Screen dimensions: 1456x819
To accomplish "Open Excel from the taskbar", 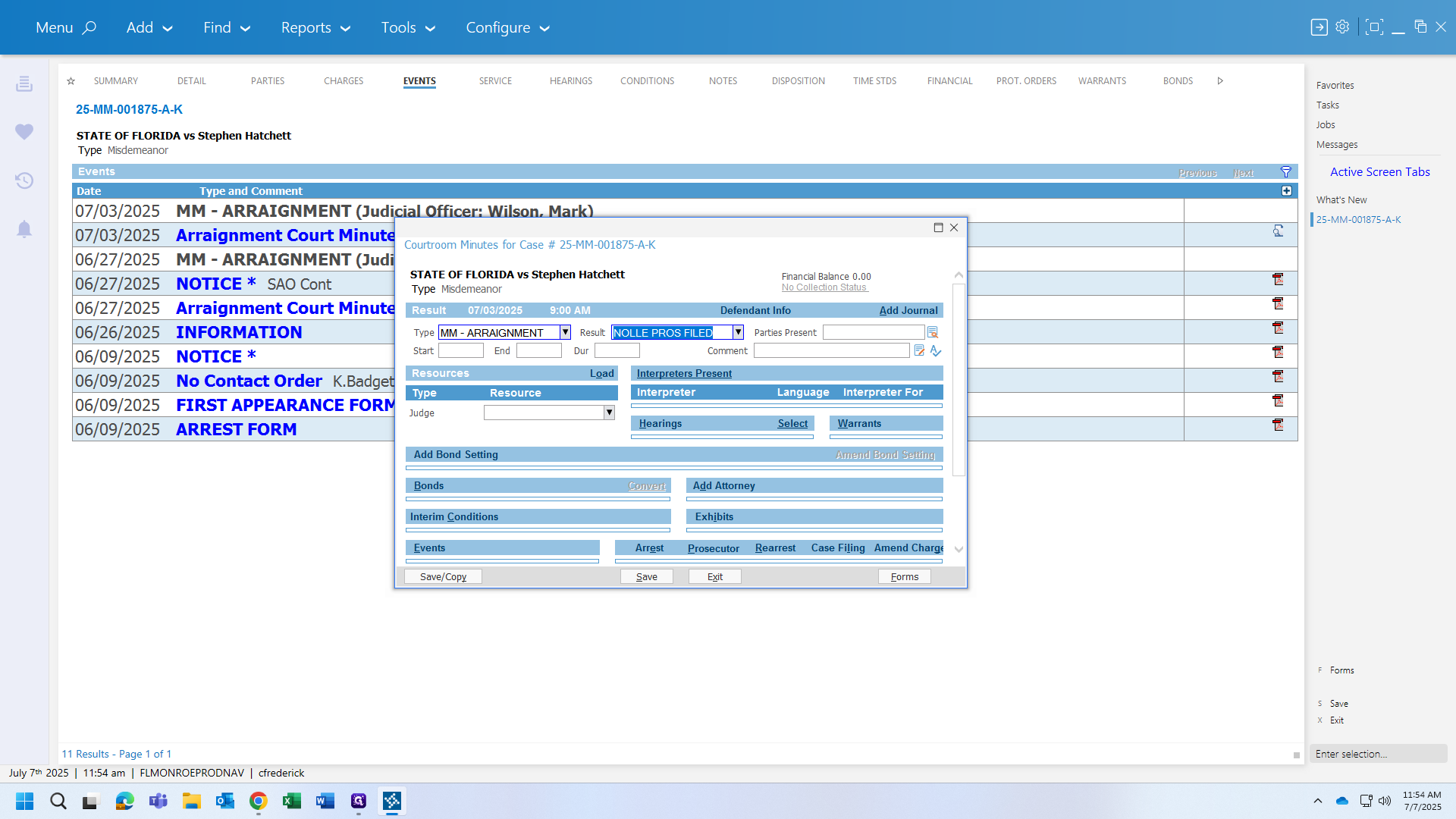I will point(291,801).
